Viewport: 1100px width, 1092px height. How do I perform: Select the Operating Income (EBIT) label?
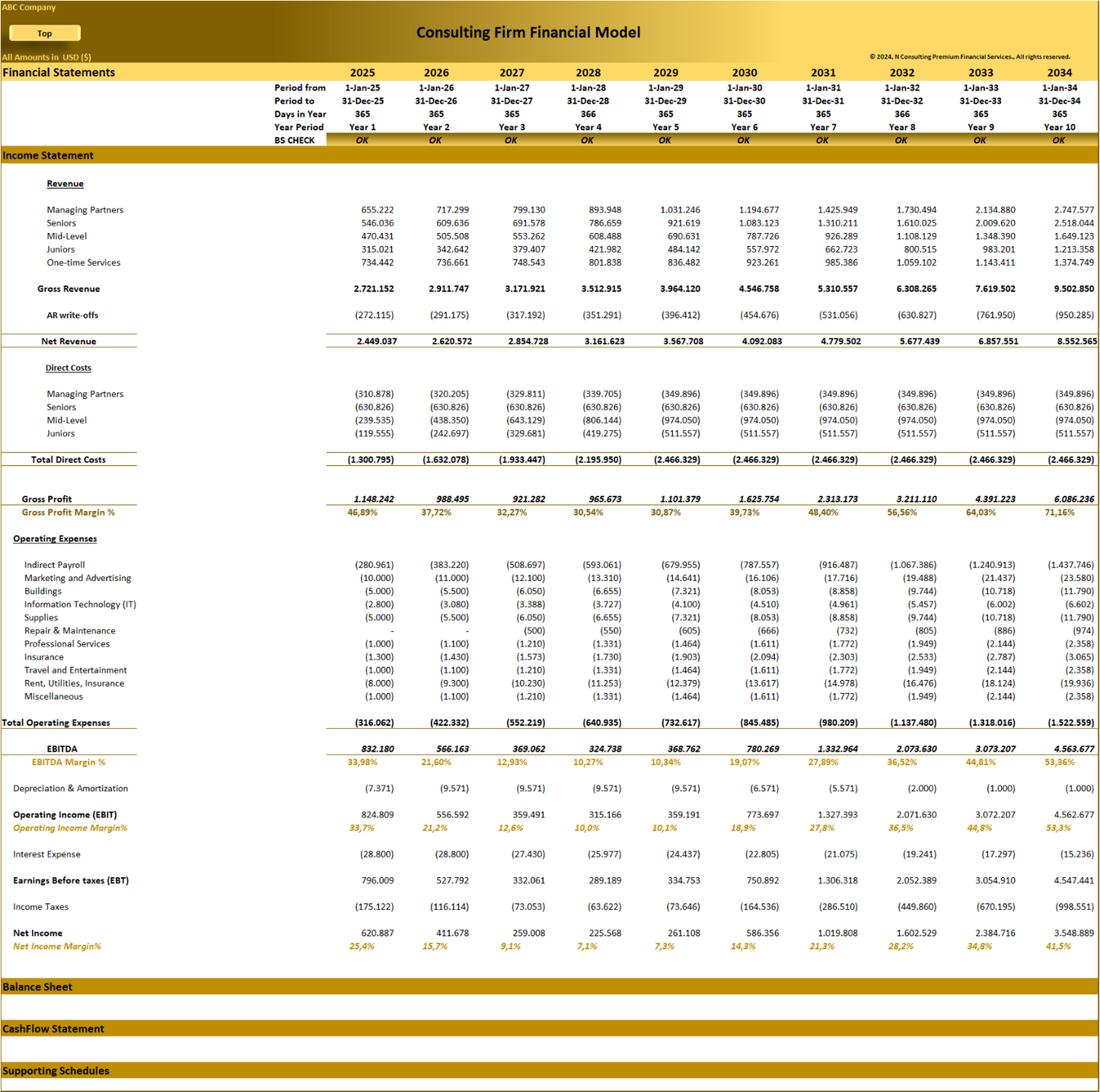coord(65,815)
